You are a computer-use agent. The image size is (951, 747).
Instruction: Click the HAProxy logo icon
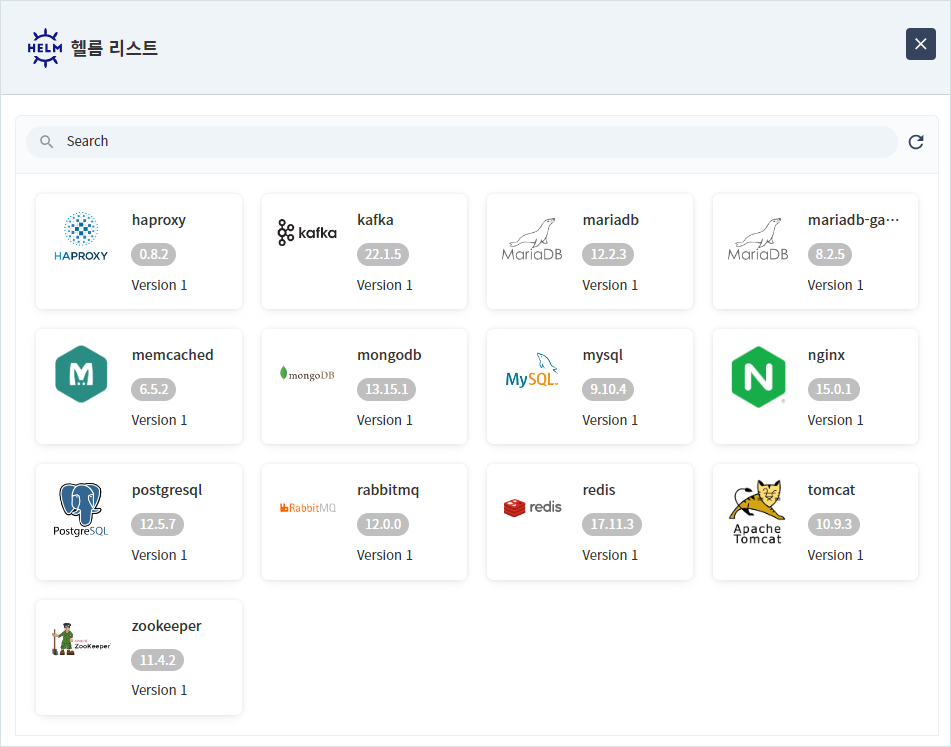(81, 236)
